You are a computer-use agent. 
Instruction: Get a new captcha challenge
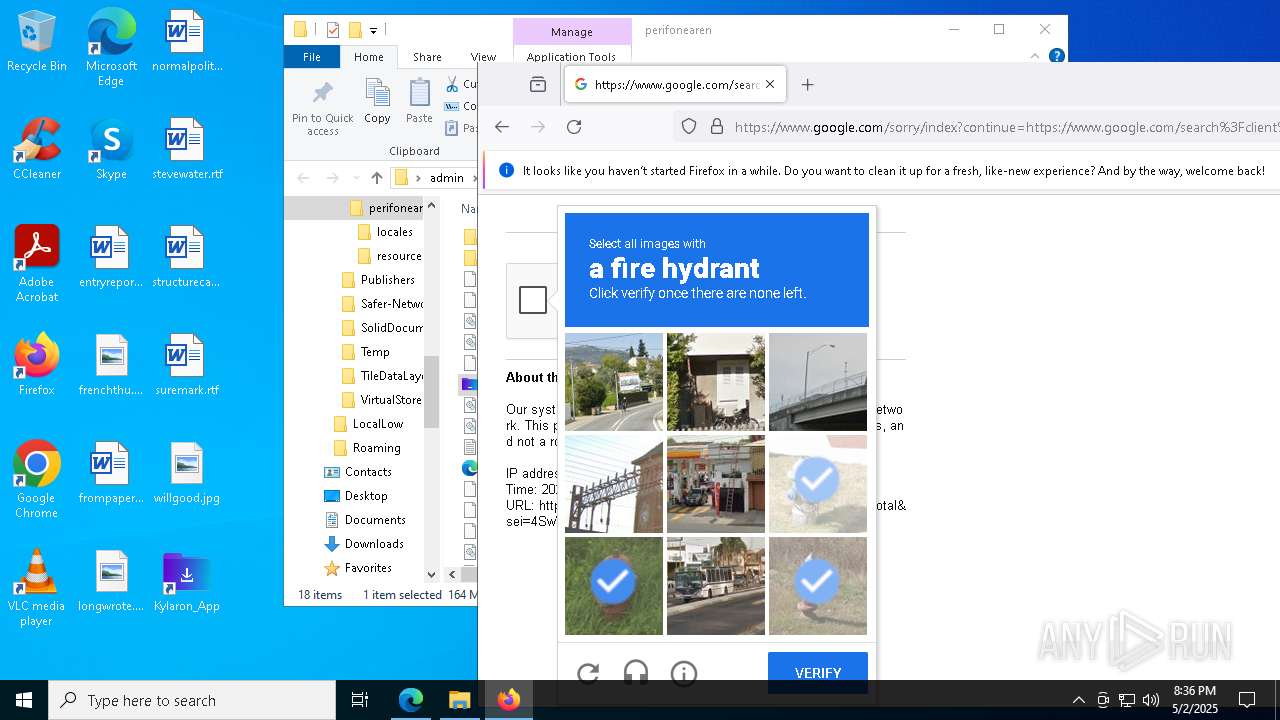click(x=588, y=673)
